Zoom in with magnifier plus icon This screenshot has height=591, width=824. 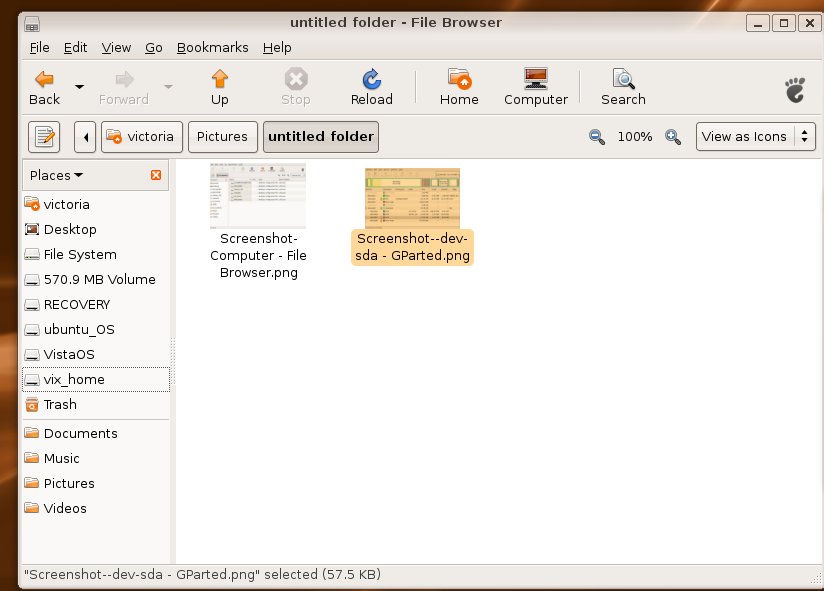coord(673,137)
